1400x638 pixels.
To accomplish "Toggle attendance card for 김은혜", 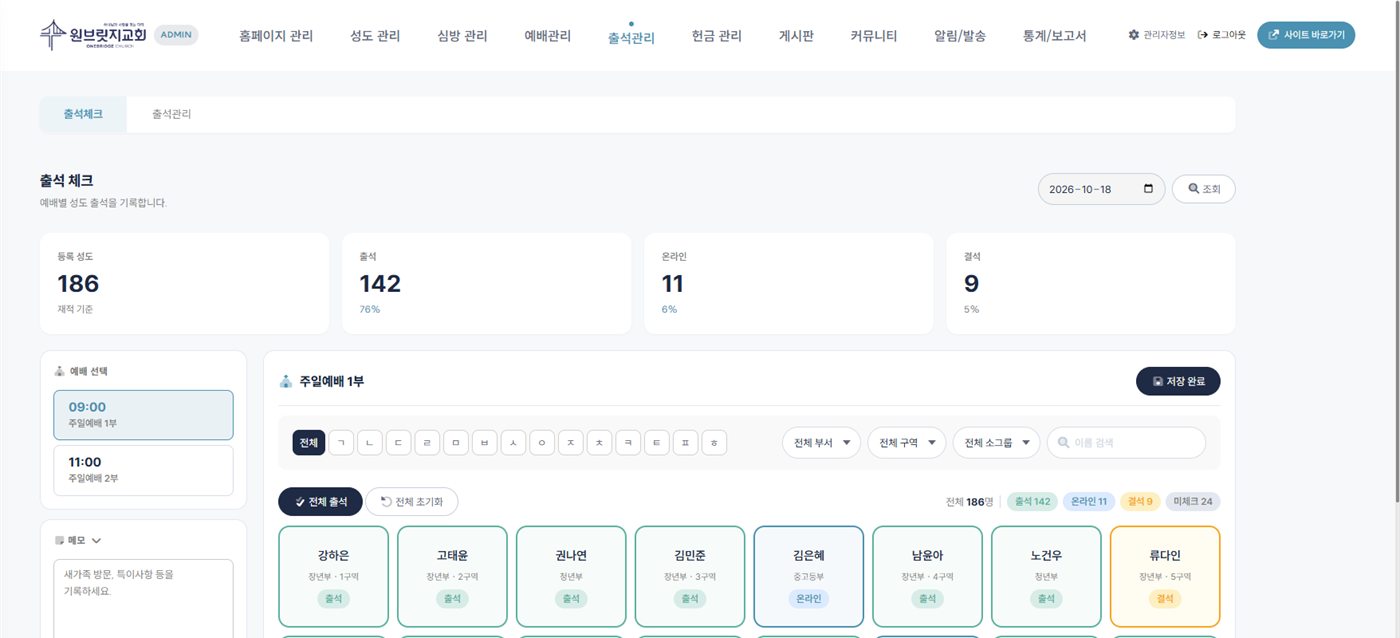I will 809,577.
